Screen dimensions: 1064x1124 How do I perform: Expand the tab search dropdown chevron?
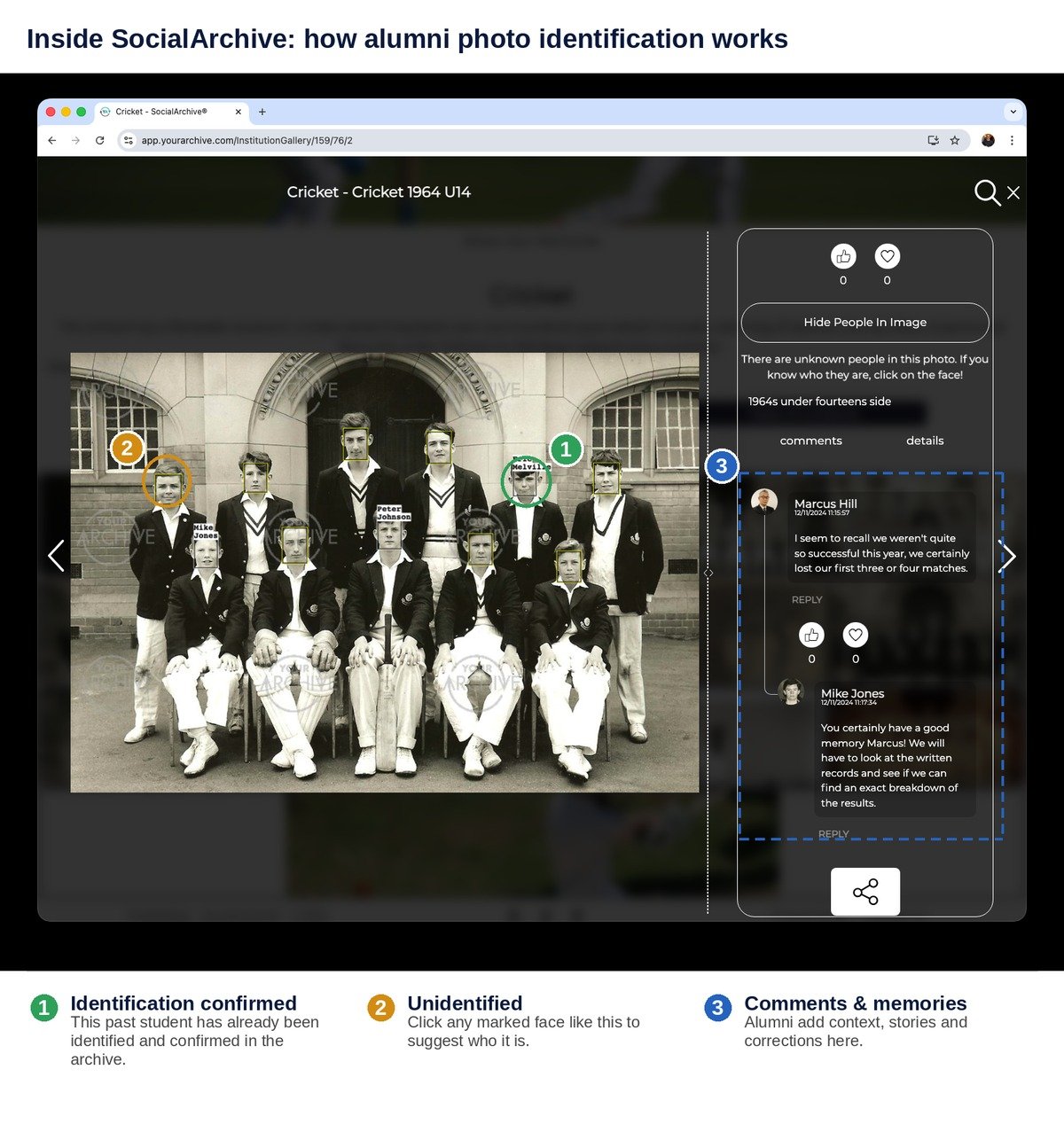coord(1013,112)
